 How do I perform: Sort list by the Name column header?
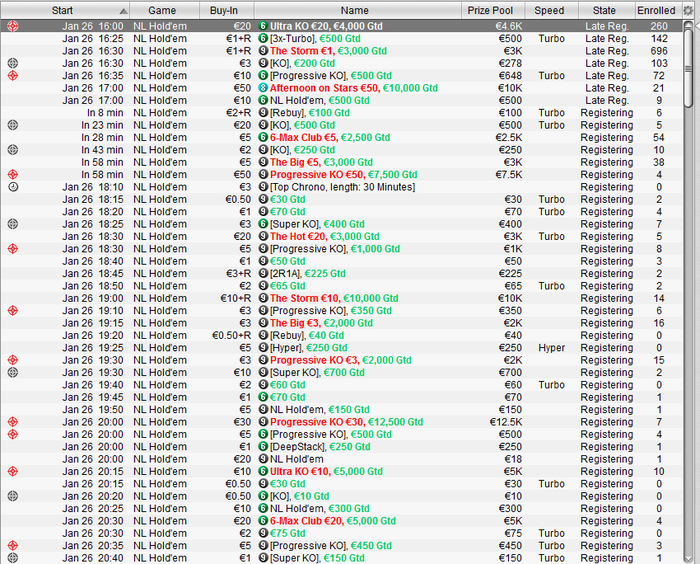(357, 10)
